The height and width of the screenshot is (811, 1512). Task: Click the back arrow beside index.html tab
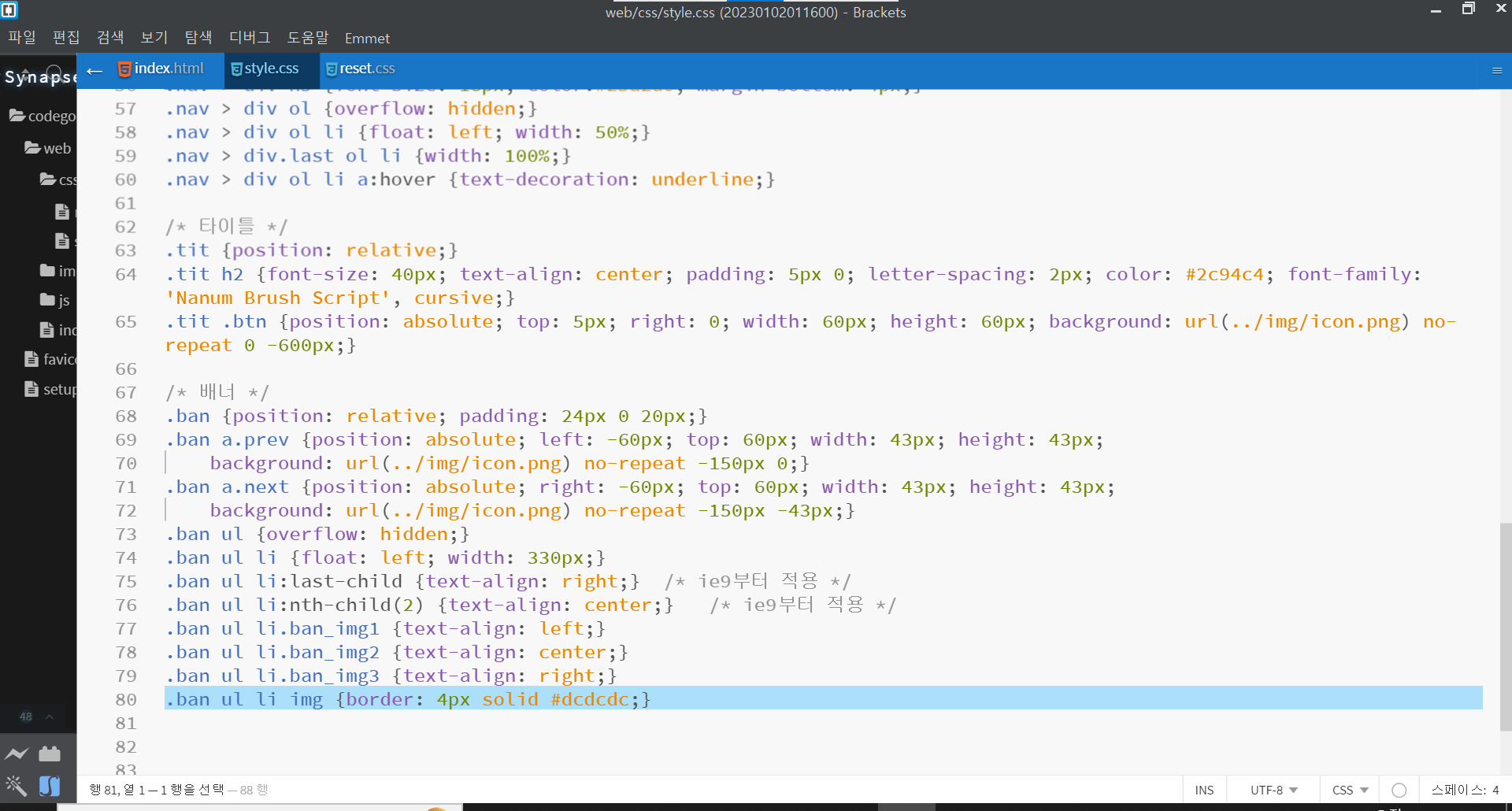pyautogui.click(x=94, y=71)
